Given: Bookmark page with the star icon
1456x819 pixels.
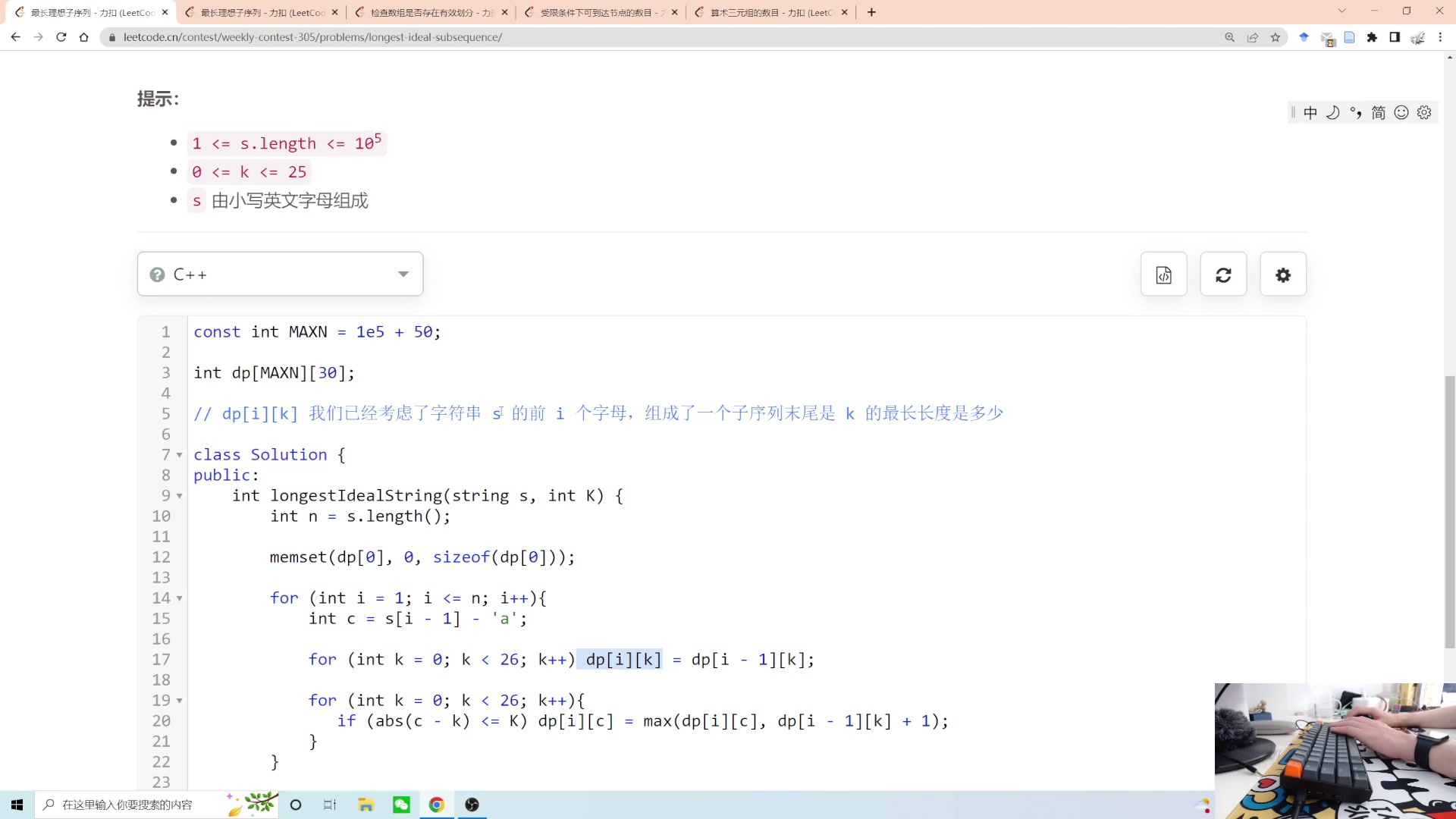Looking at the screenshot, I should (x=1276, y=37).
